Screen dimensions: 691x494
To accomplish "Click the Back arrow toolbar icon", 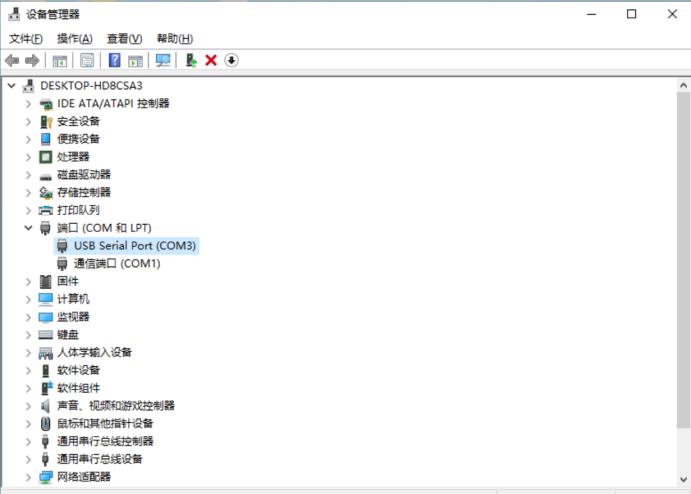I will (x=12, y=60).
